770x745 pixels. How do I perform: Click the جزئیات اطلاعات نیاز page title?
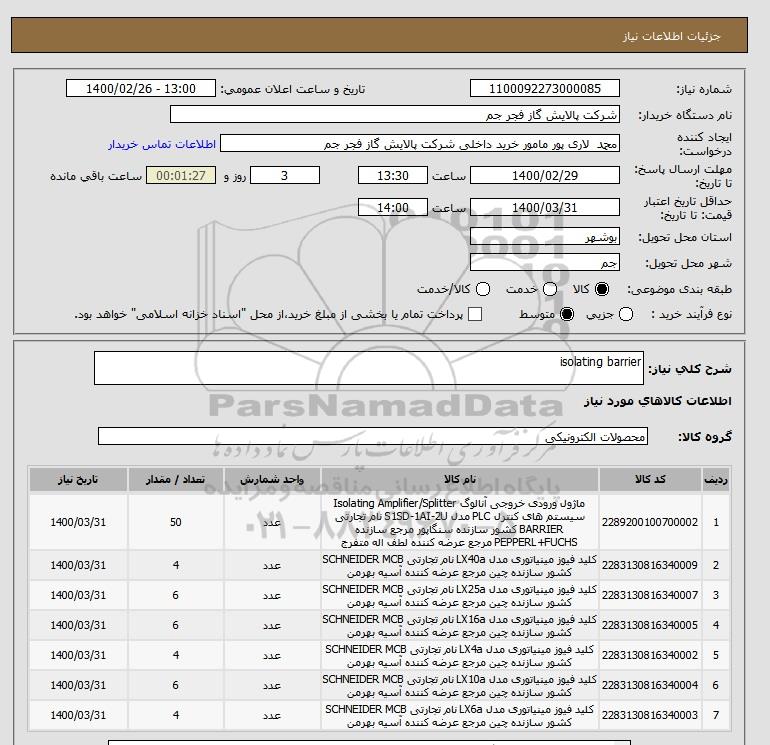(671, 36)
